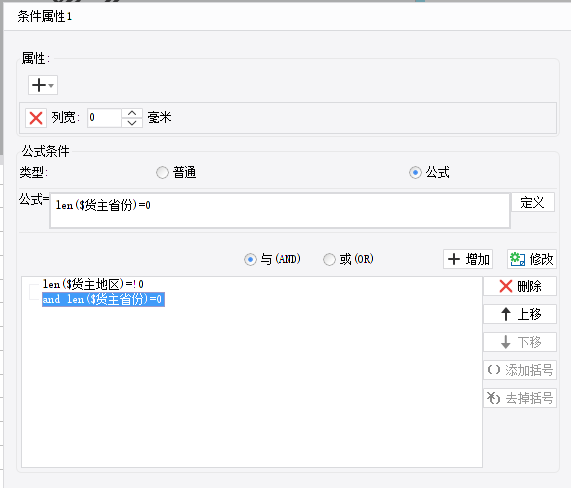This screenshot has width=571, height=488.
Task: Click the 修改 modify condition button
Action: click(x=532, y=259)
